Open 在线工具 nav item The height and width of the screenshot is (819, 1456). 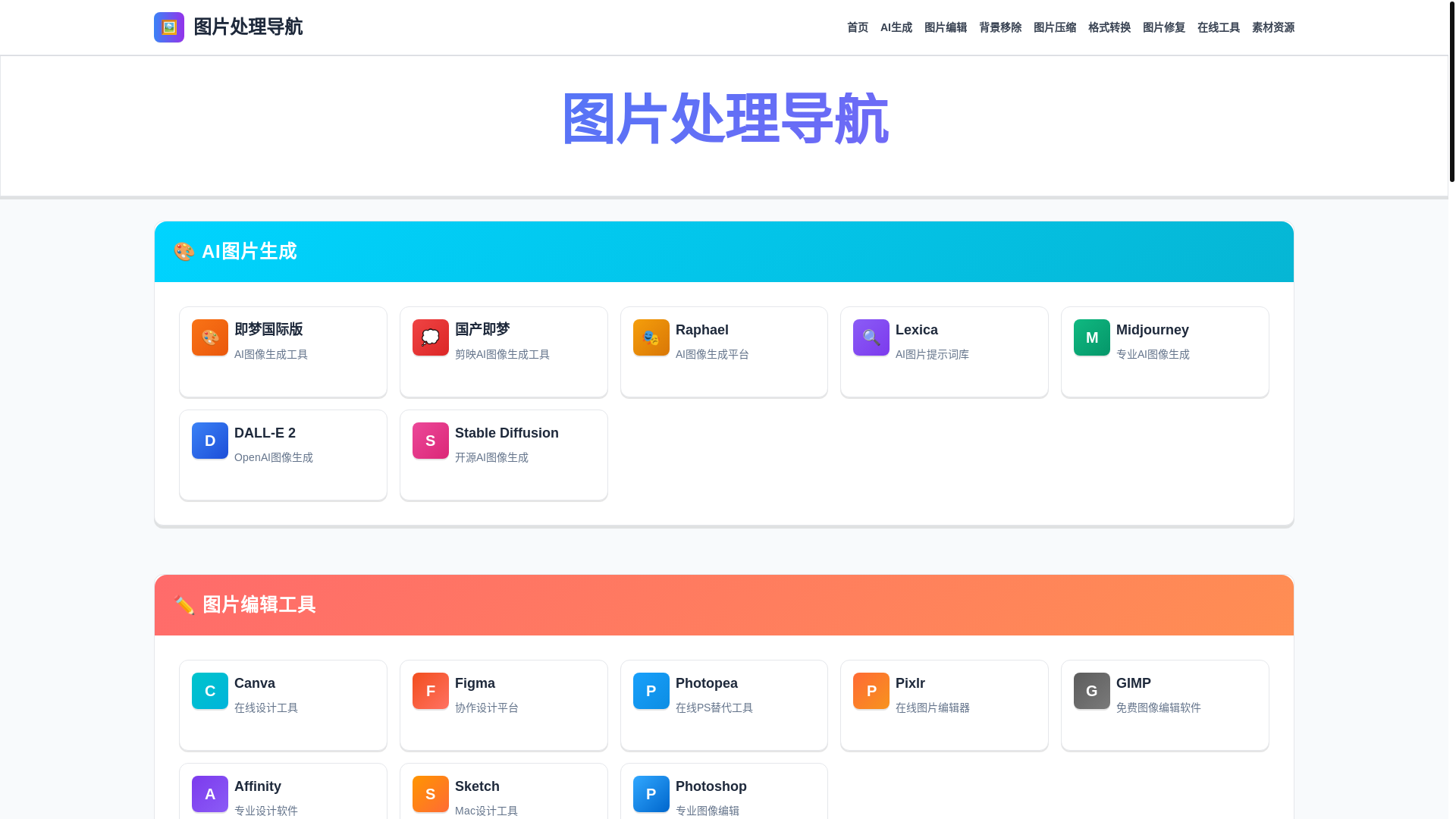(1219, 27)
